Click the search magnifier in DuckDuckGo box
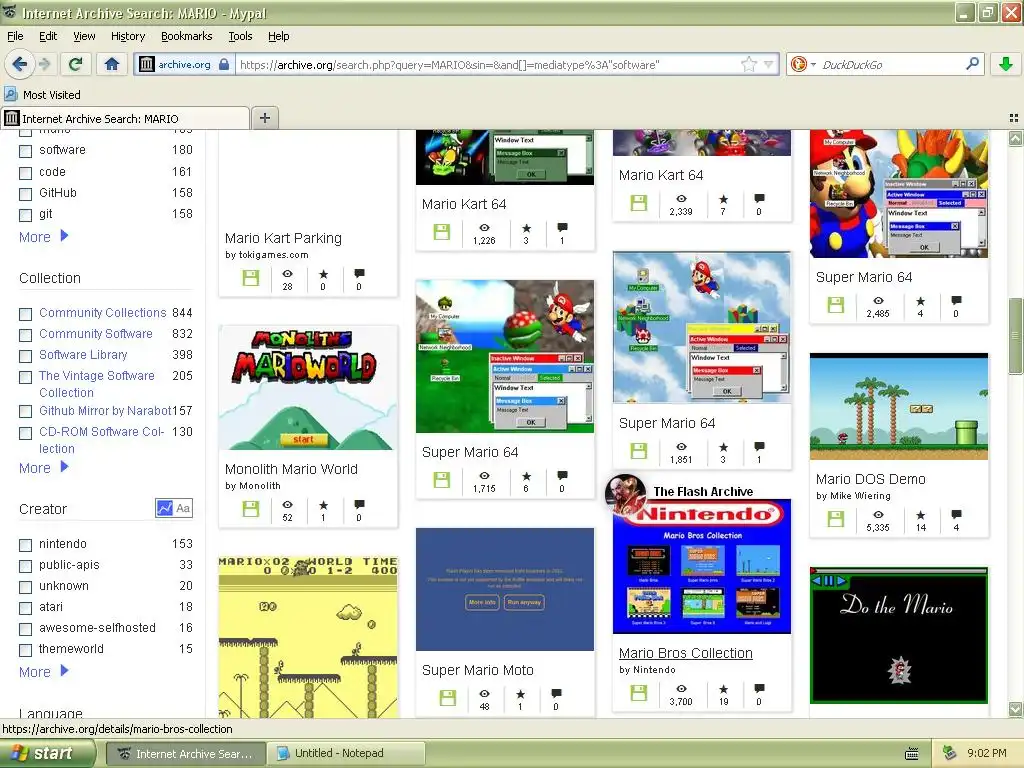 (972, 64)
